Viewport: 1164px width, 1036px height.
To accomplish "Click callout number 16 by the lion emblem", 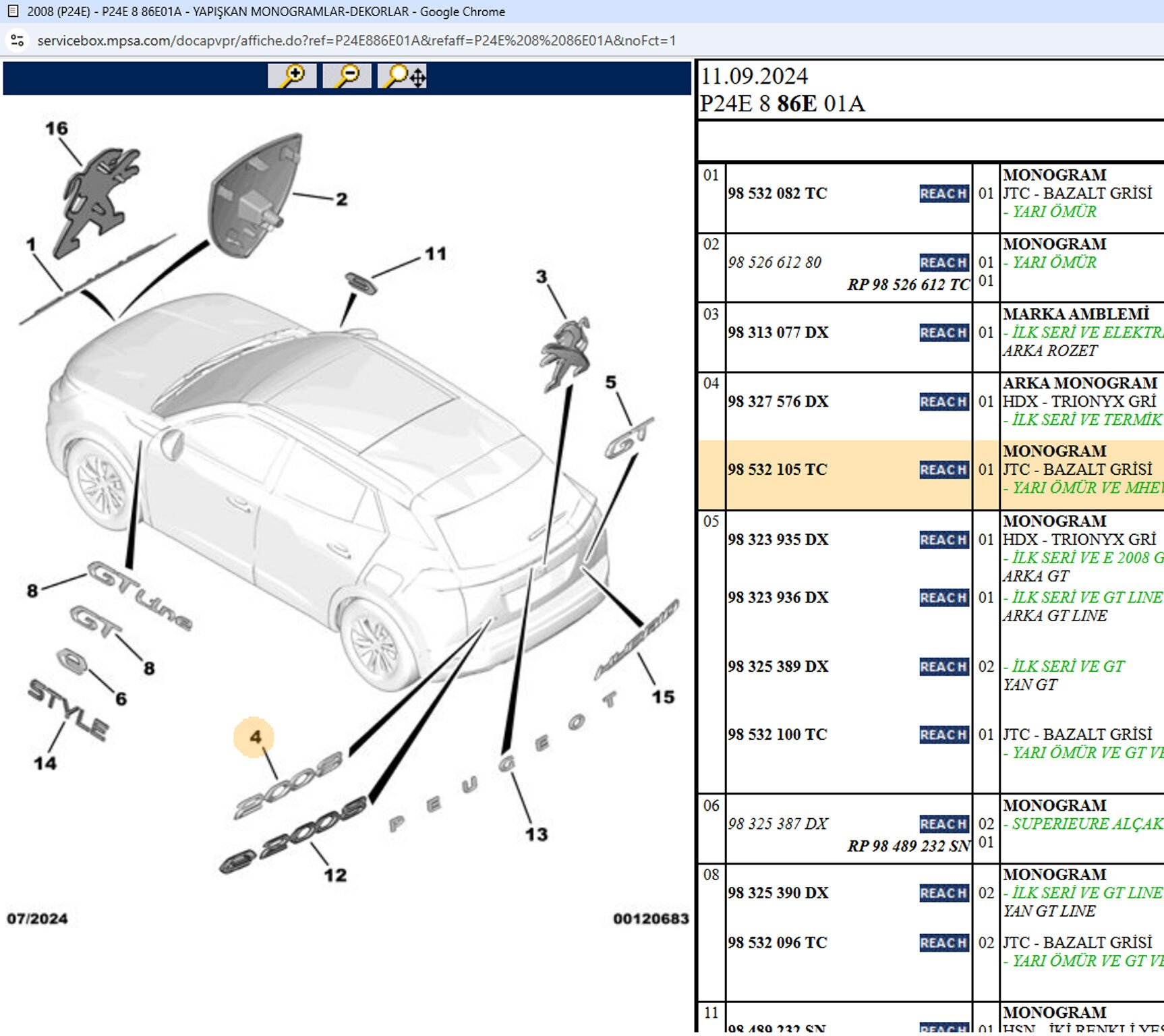I will (57, 128).
